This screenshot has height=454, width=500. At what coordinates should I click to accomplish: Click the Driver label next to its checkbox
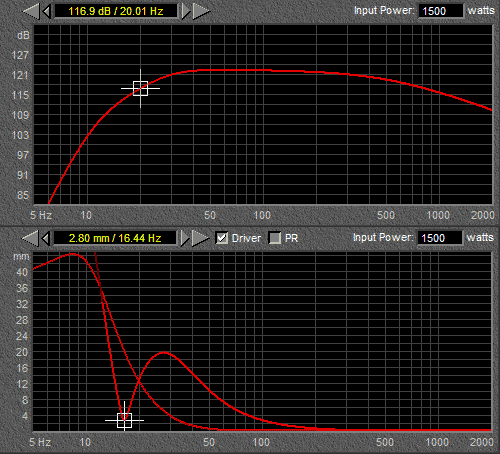point(246,238)
